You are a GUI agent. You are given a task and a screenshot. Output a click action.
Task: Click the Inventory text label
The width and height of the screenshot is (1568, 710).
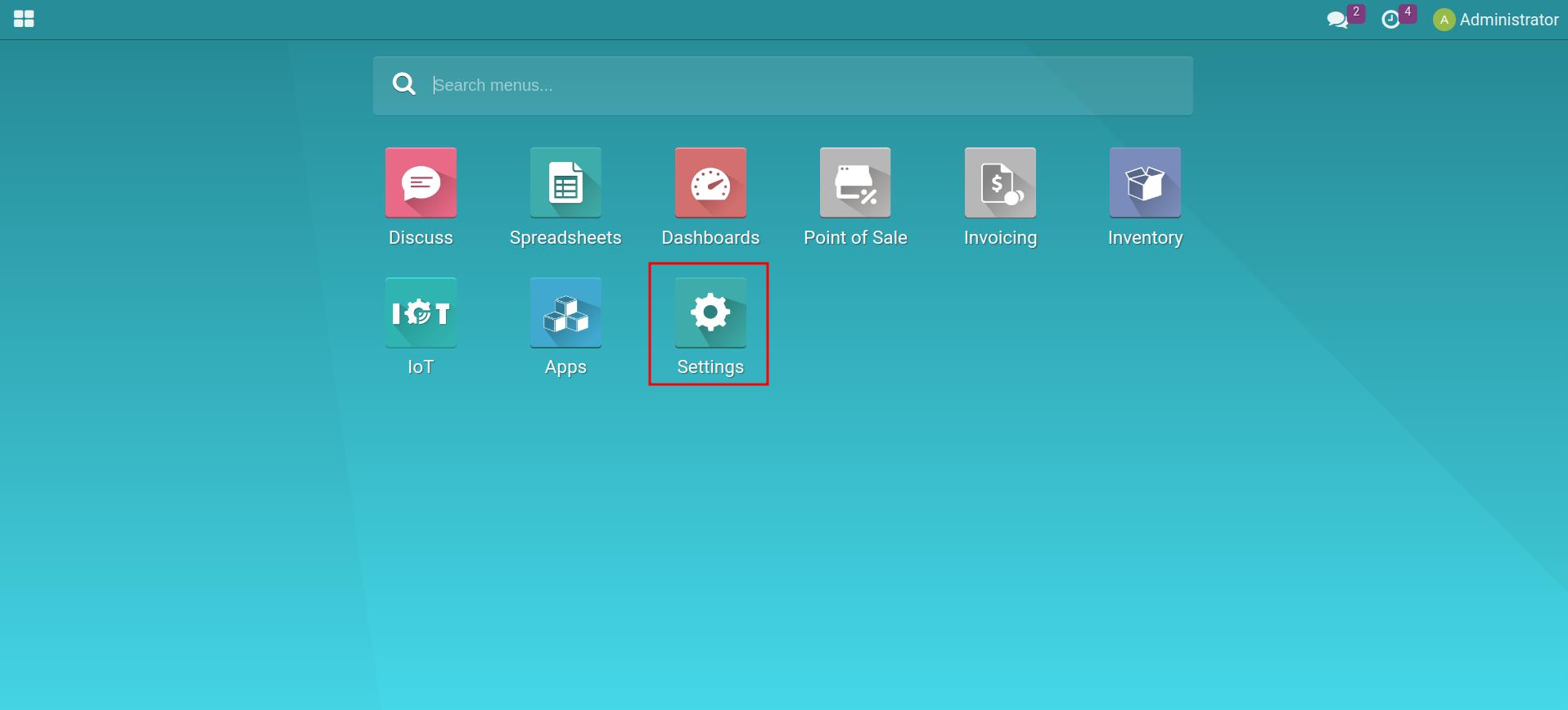pos(1145,238)
